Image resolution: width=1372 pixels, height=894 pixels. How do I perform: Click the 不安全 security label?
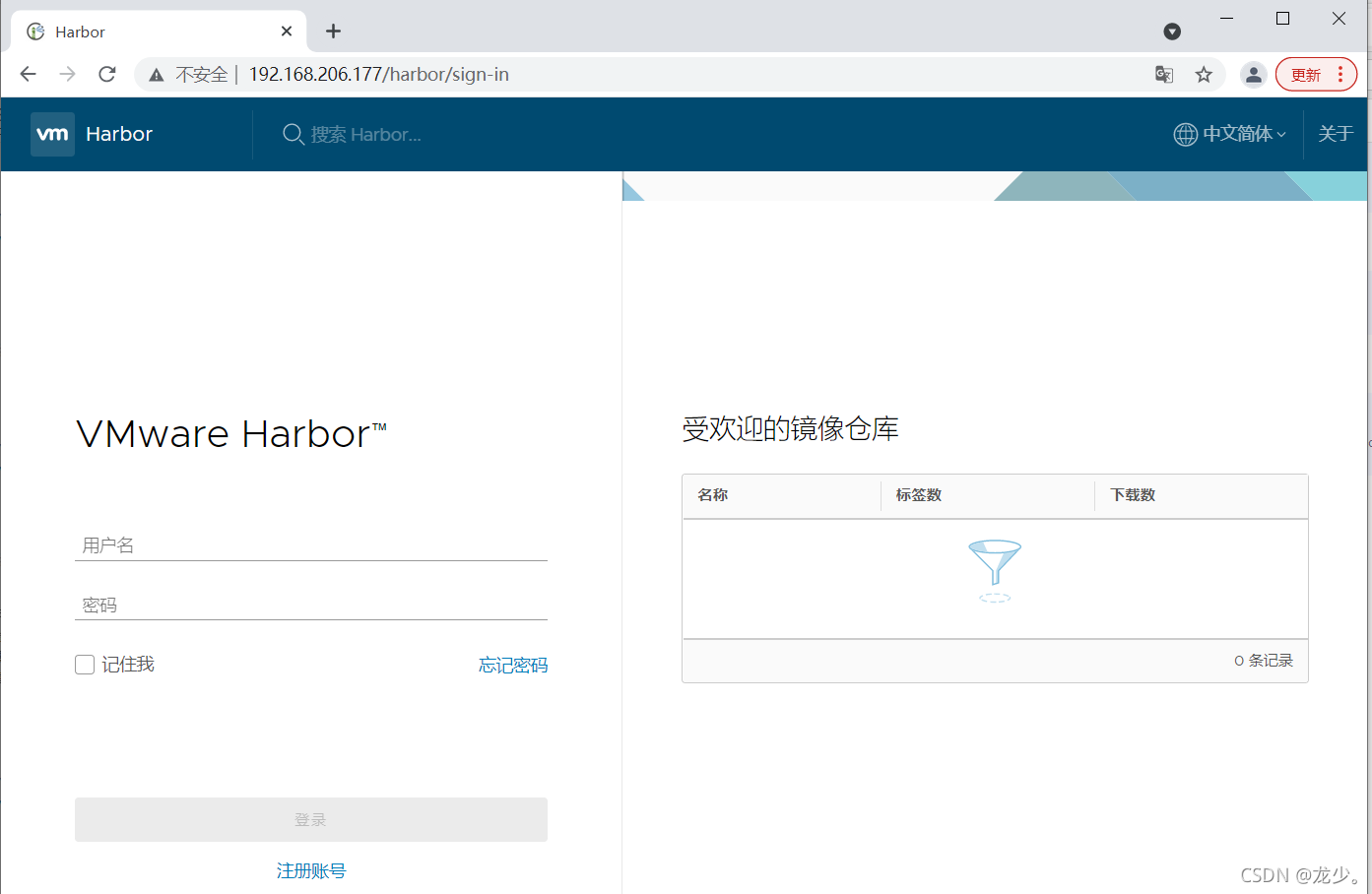point(202,75)
